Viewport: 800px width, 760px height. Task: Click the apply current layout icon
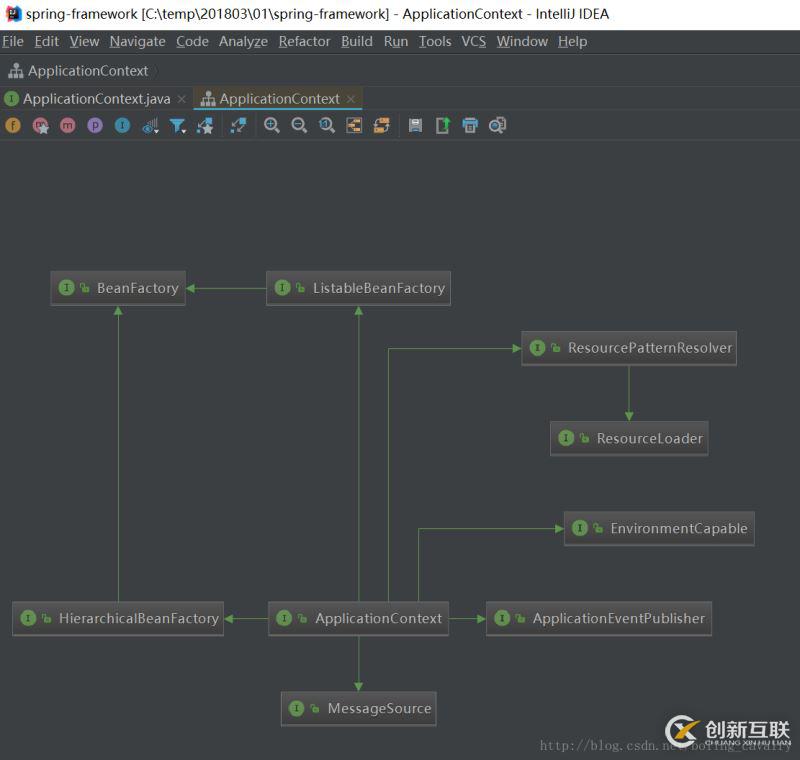coord(382,125)
